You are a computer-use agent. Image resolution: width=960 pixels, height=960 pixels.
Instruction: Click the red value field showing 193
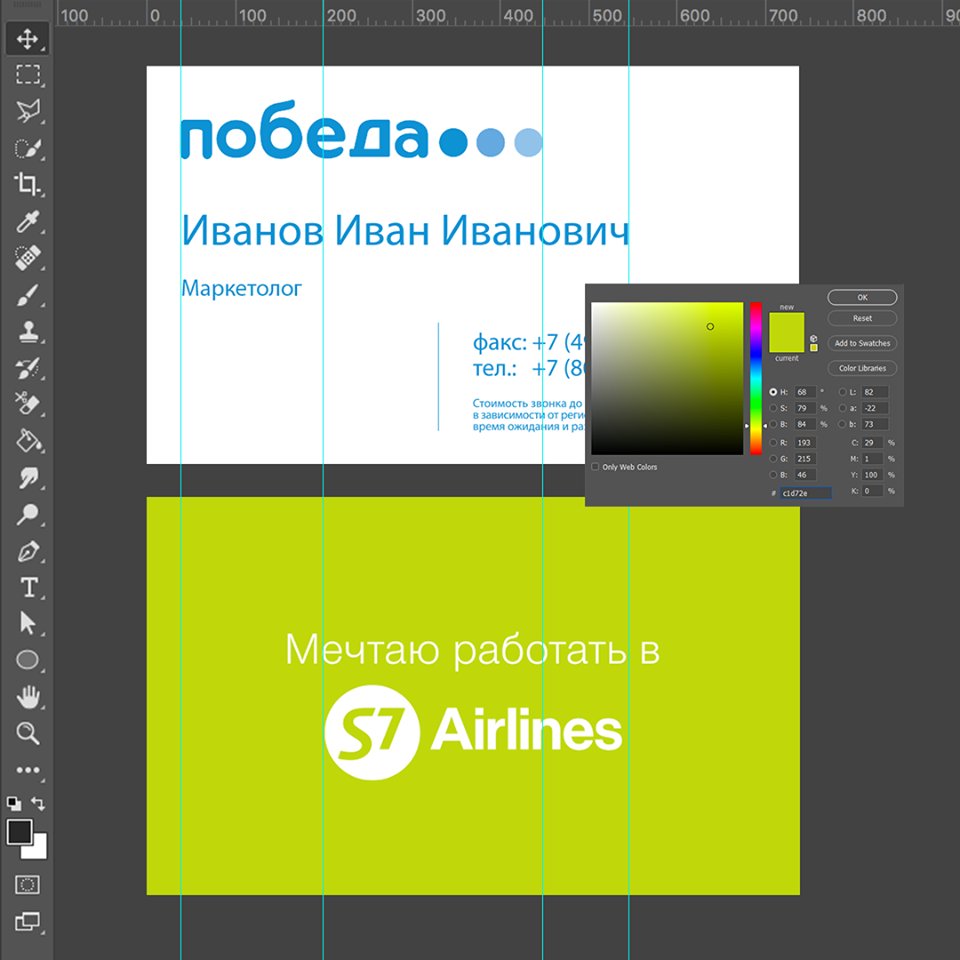tap(805, 442)
